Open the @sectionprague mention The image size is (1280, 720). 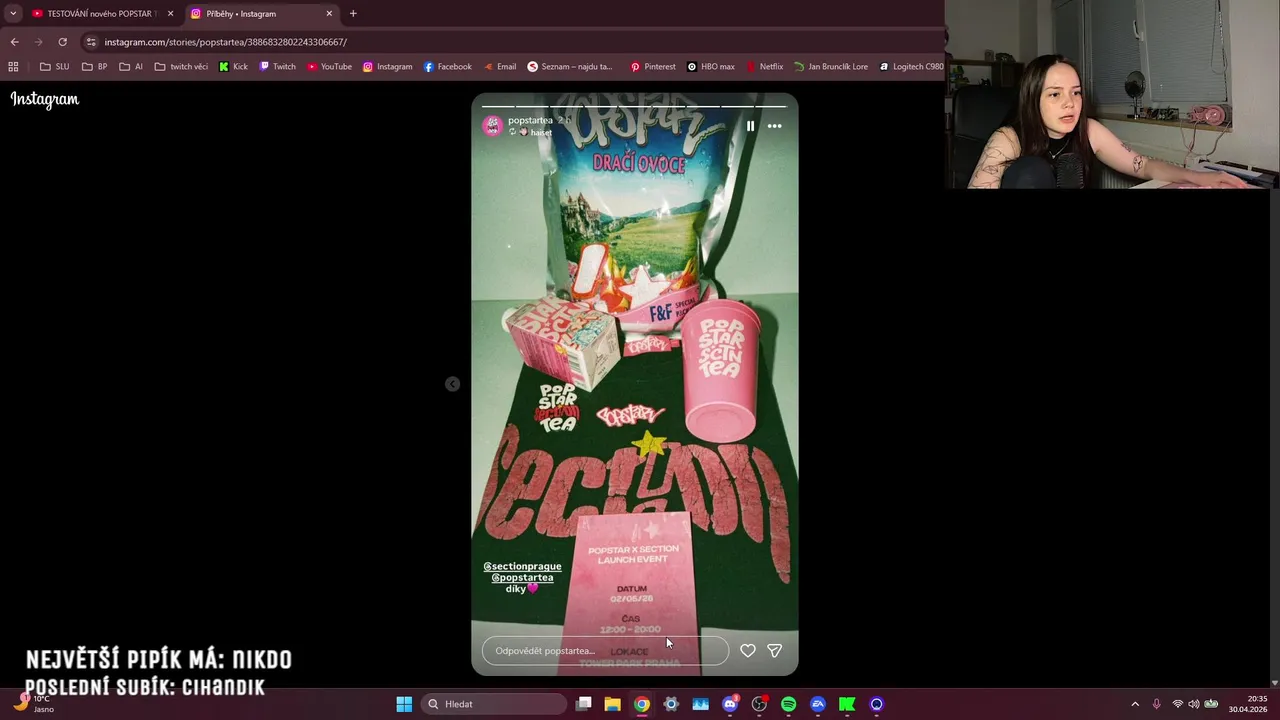(522, 566)
